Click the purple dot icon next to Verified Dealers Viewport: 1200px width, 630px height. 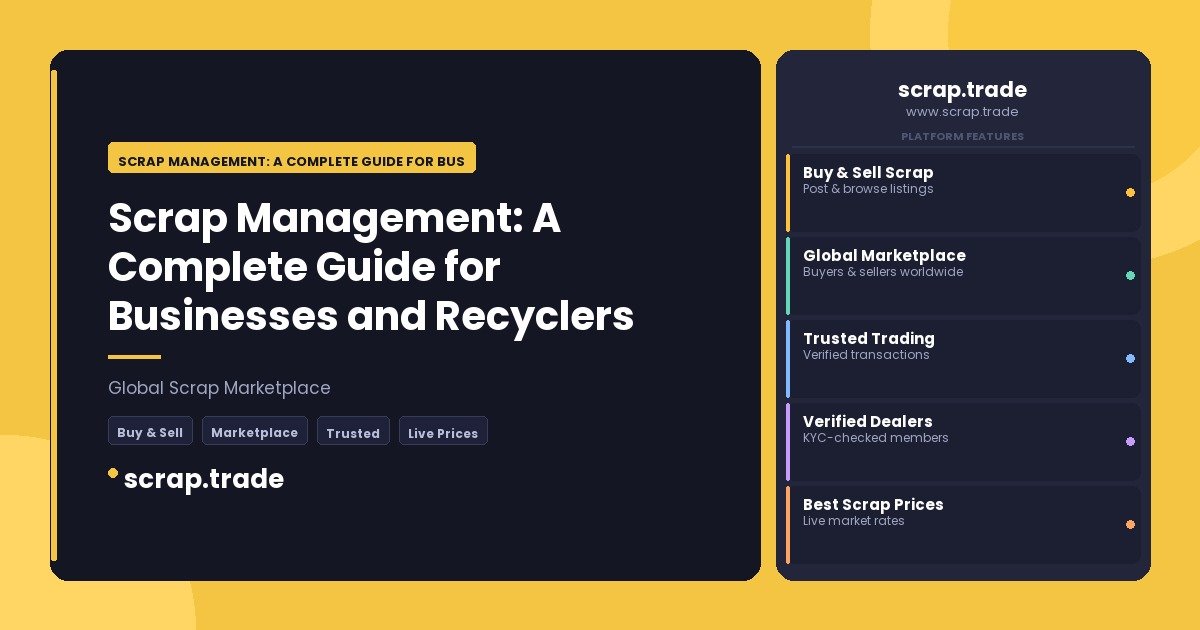pyautogui.click(x=1130, y=441)
